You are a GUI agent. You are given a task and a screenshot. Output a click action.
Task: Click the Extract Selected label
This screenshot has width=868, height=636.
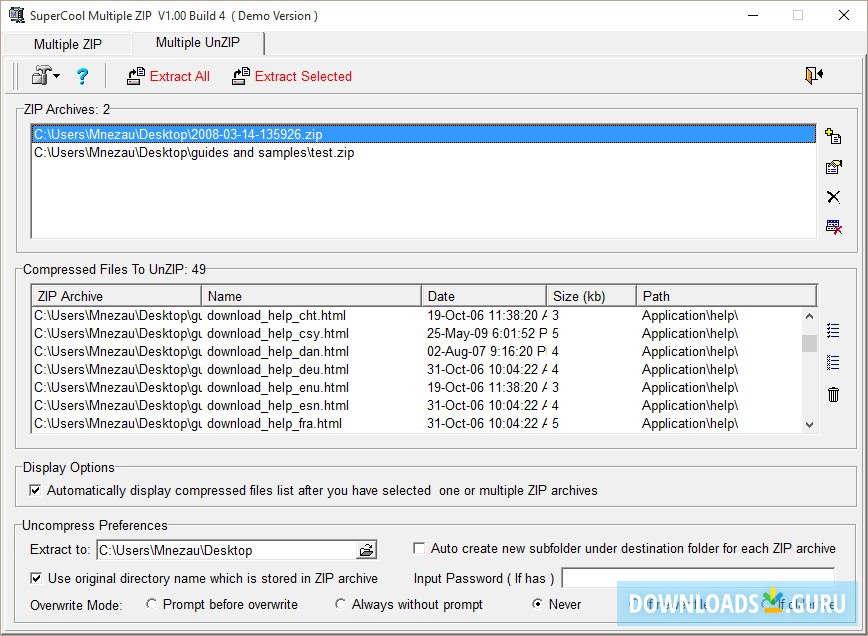click(x=303, y=76)
